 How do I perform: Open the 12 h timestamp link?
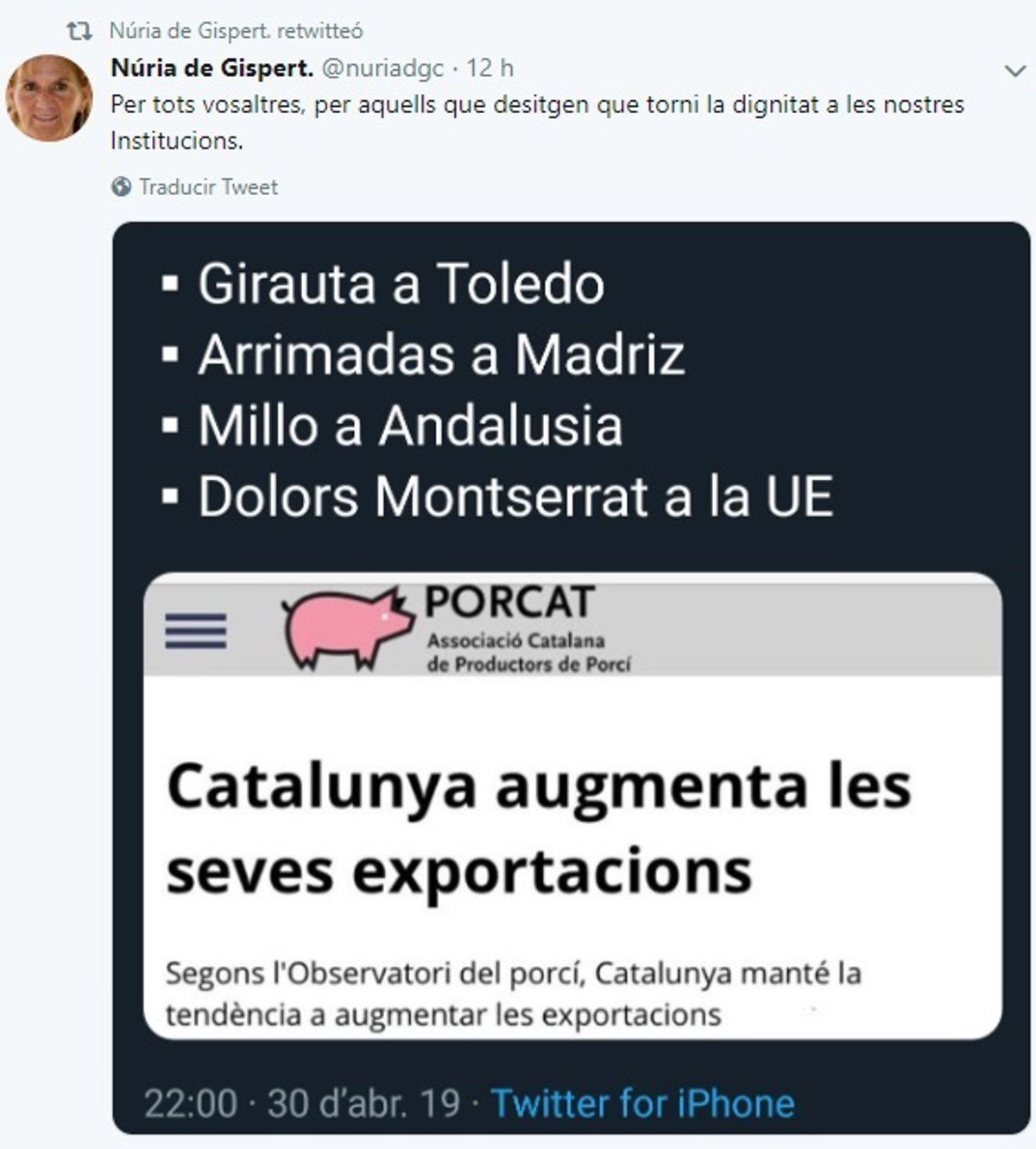pyautogui.click(x=490, y=67)
